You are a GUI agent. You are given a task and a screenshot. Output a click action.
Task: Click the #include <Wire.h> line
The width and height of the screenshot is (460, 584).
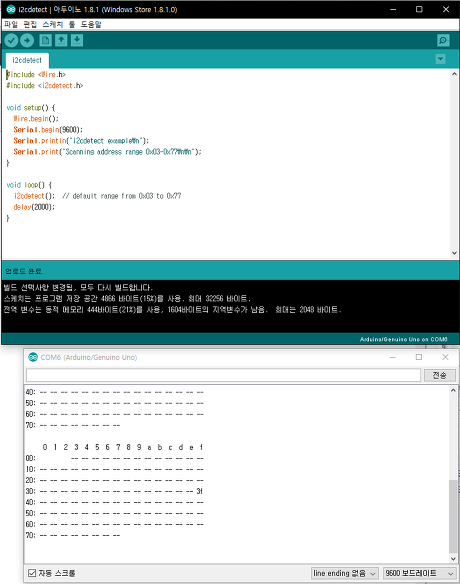point(36,74)
